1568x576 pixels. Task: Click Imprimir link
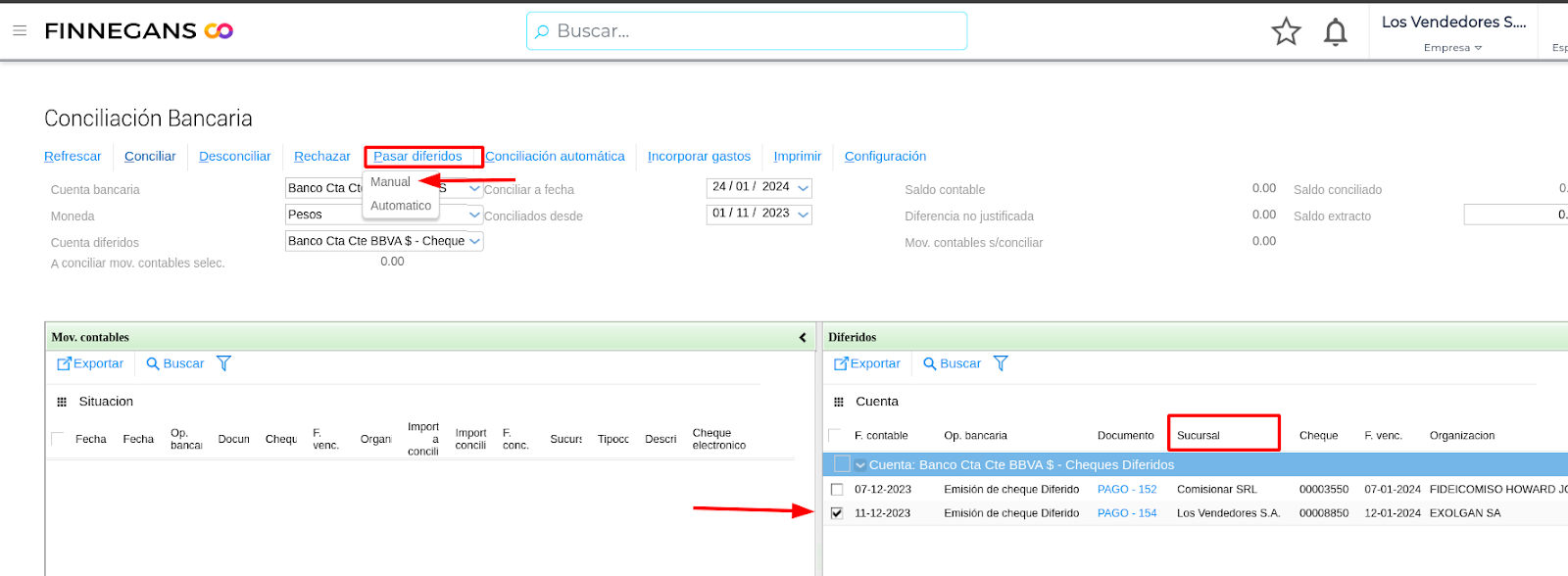(797, 156)
